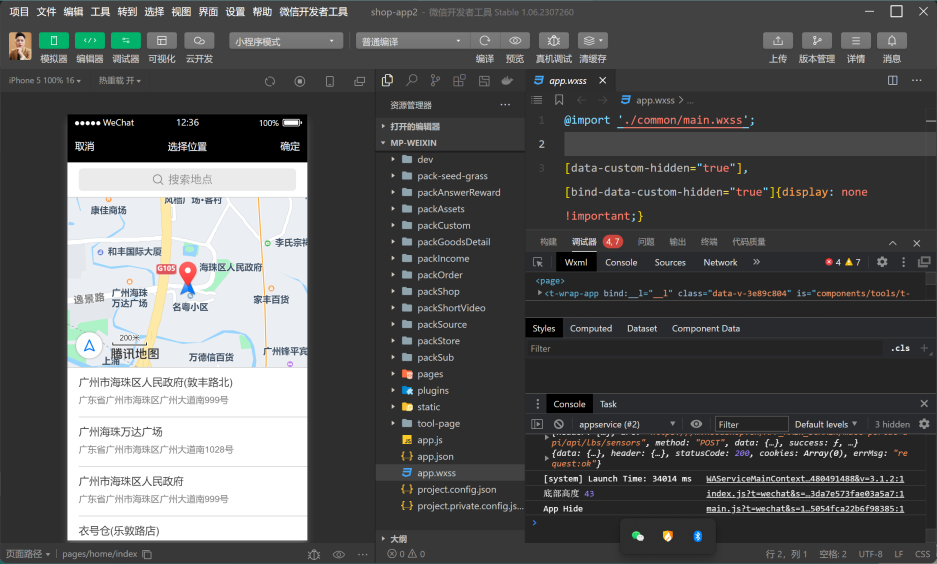Viewport: 937px width, 564px height.
Task: Click the 搜索地点 search box
Action: (x=187, y=179)
